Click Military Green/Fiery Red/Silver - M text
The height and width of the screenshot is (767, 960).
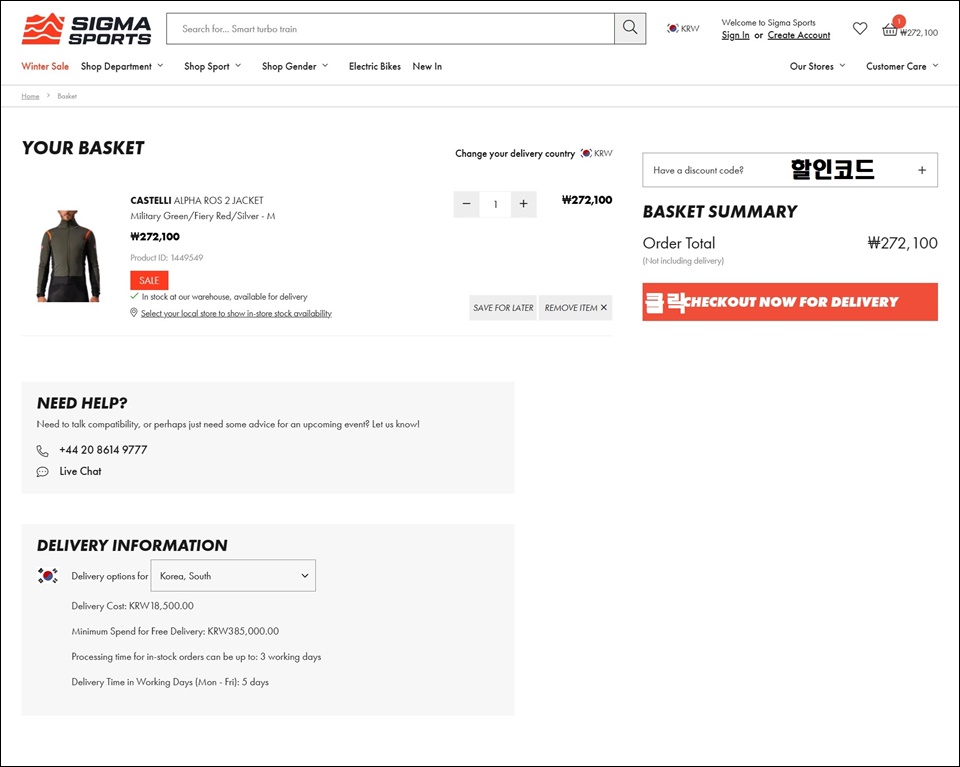click(203, 216)
